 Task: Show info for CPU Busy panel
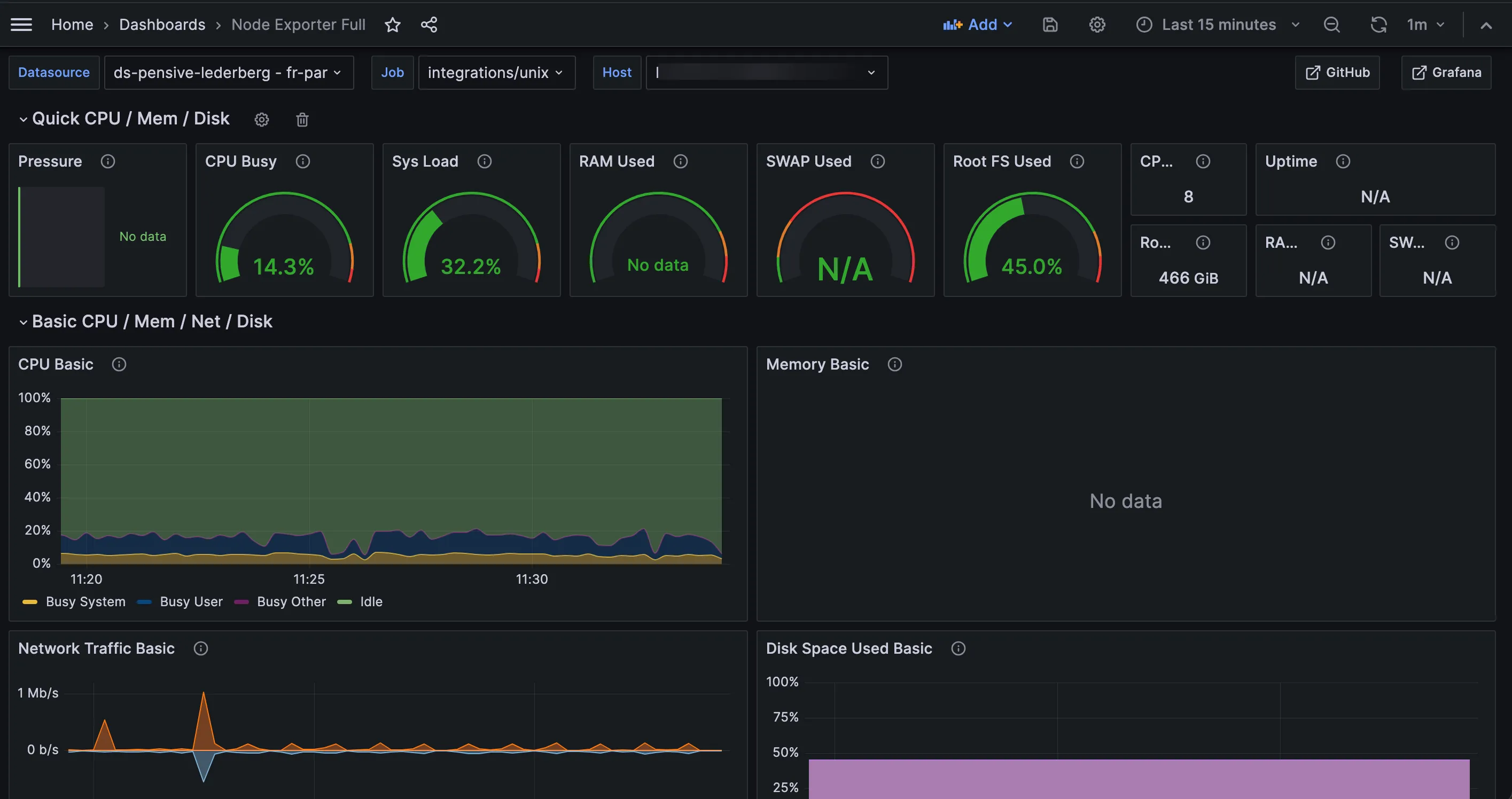pos(303,161)
